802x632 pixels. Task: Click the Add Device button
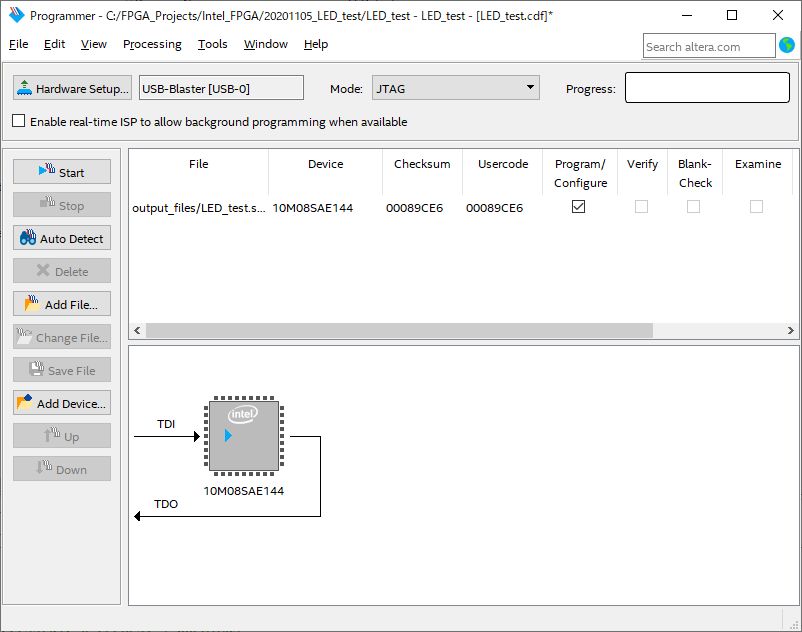pyautogui.click(x=61, y=404)
